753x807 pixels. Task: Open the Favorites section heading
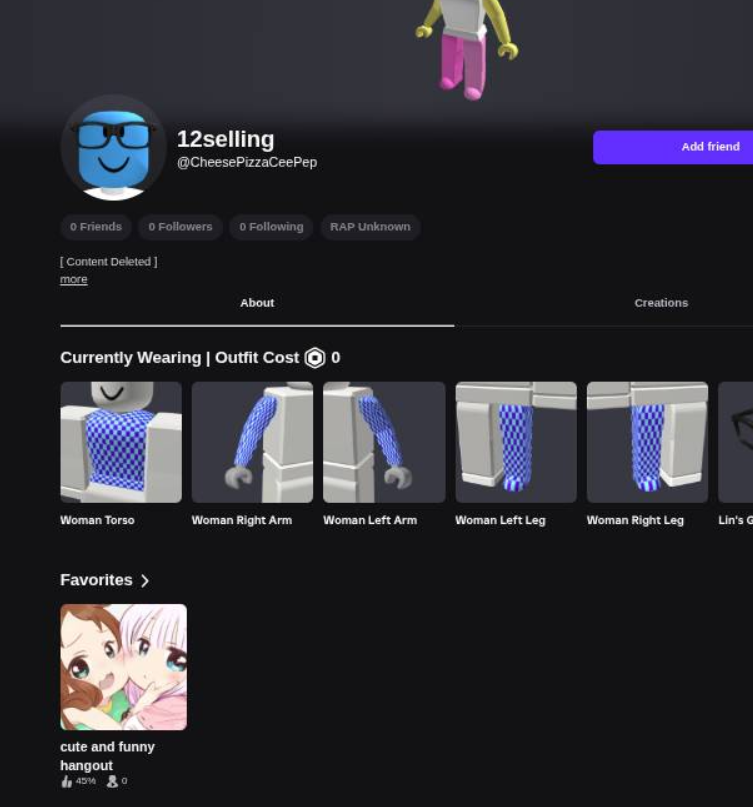coord(96,580)
